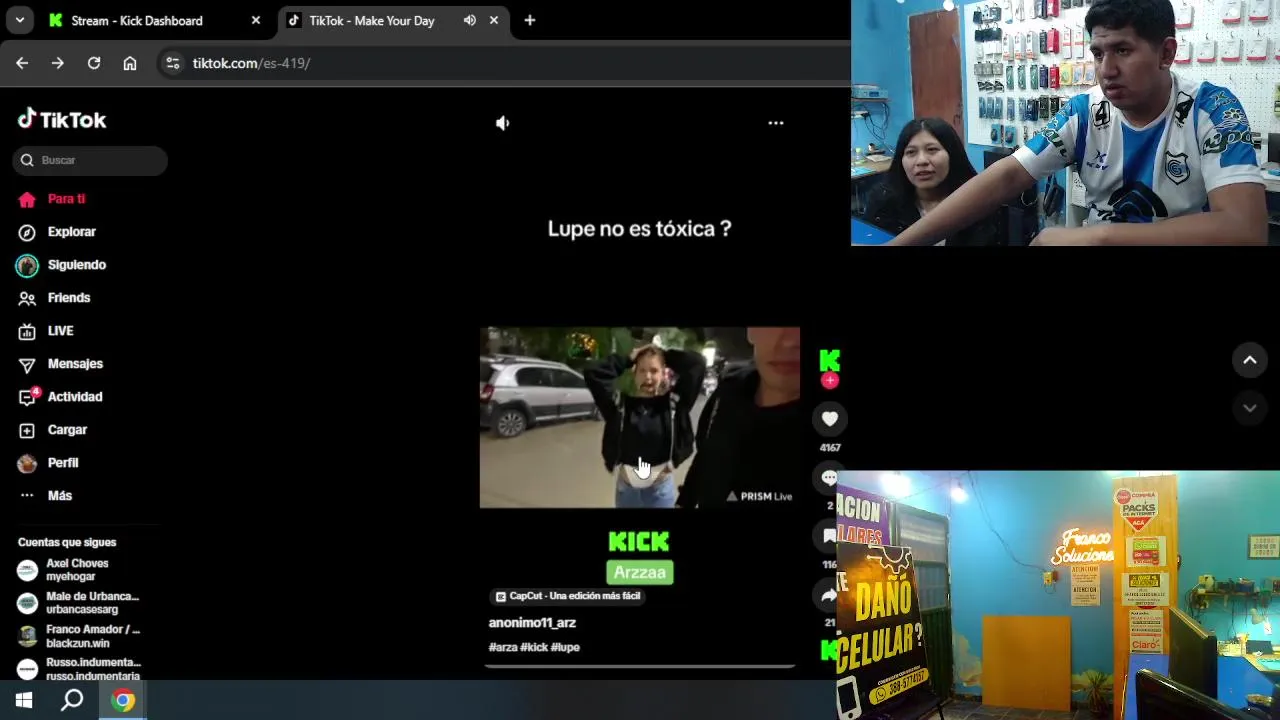The height and width of the screenshot is (720, 1280).
Task: Open the creator's Kick avatar
Action: pos(829,360)
